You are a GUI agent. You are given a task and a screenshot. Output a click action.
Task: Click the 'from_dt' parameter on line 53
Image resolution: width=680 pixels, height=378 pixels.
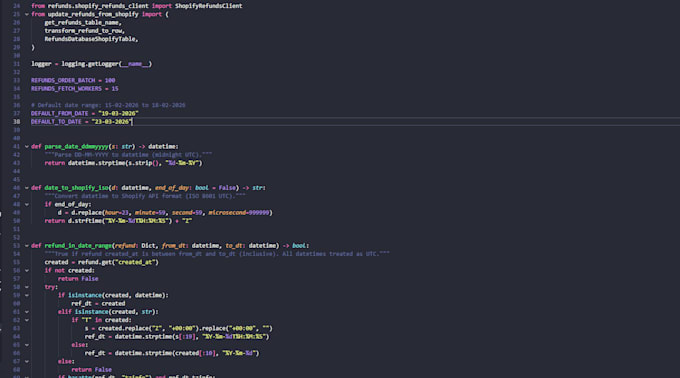173,246
